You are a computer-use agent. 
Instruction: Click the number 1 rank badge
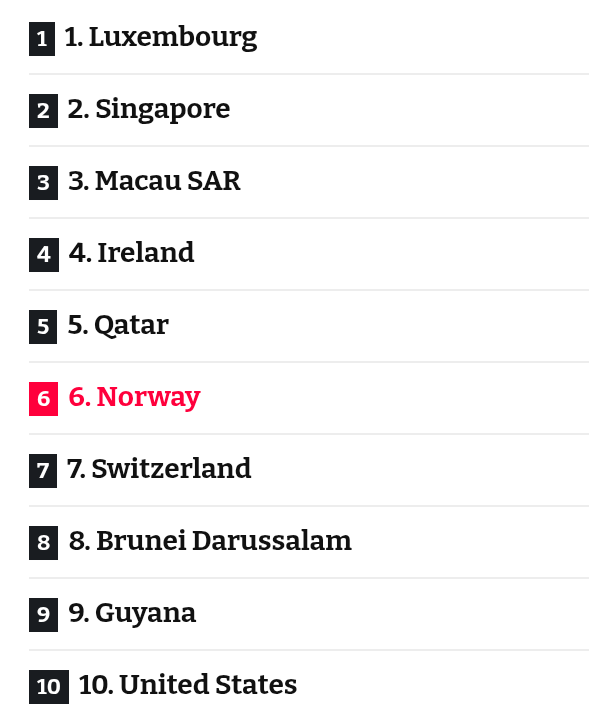42,39
